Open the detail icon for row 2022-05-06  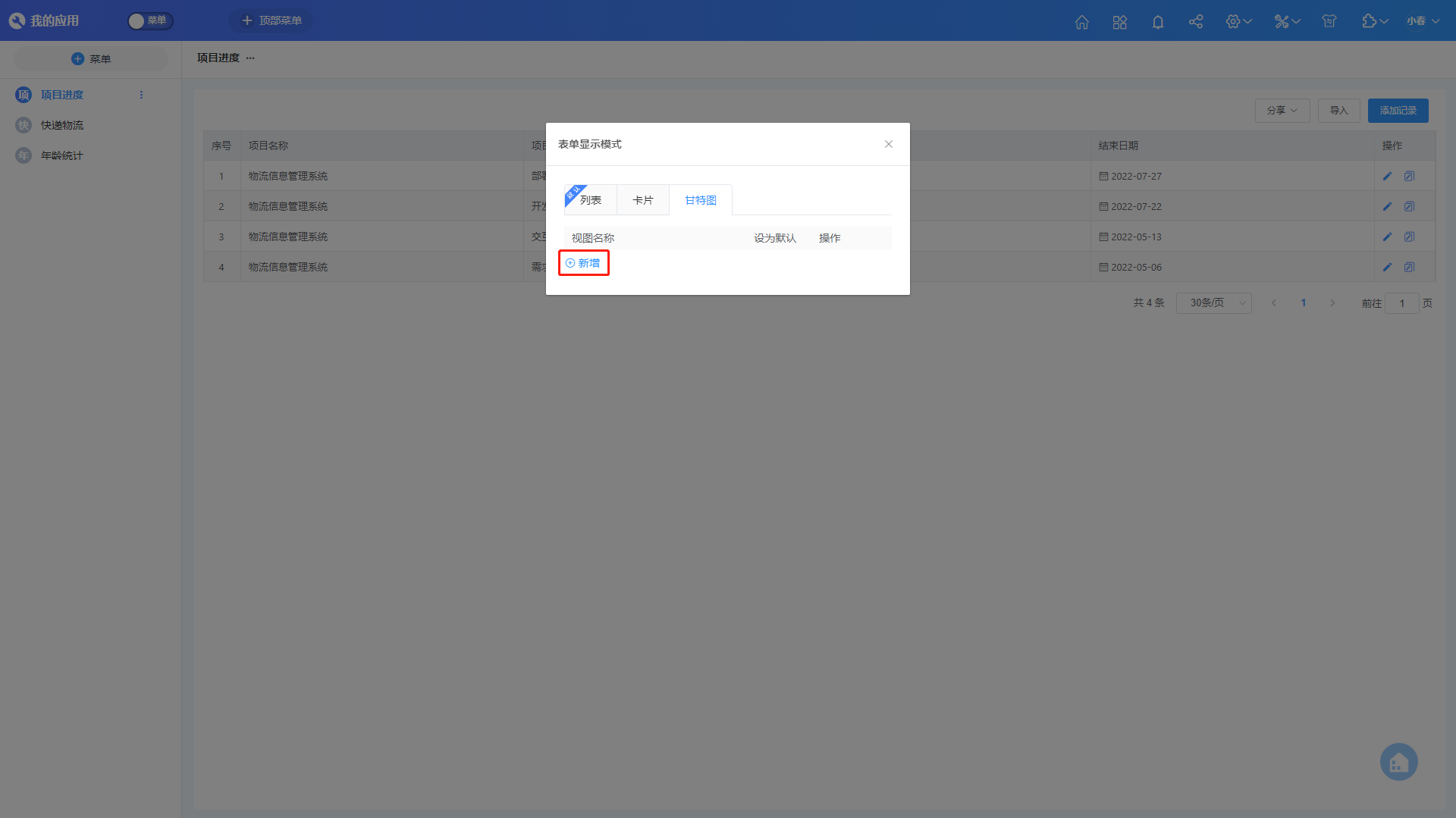tap(1409, 267)
